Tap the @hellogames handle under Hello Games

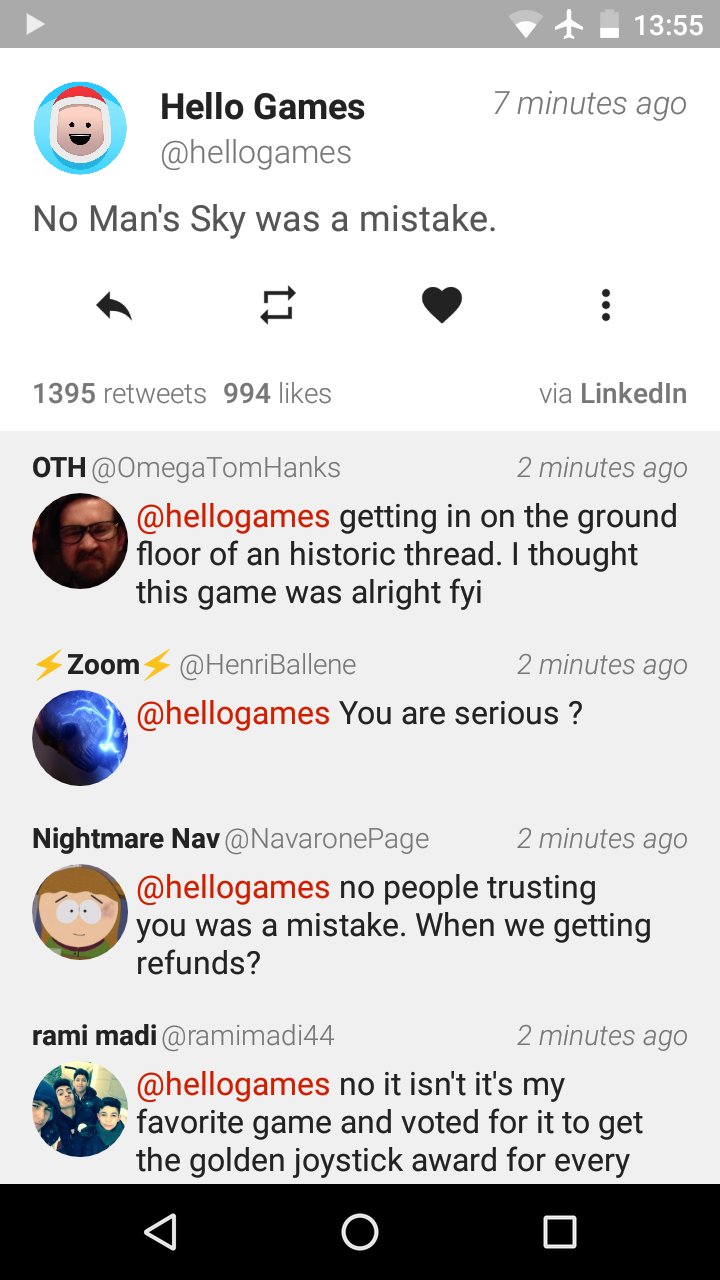[256, 153]
